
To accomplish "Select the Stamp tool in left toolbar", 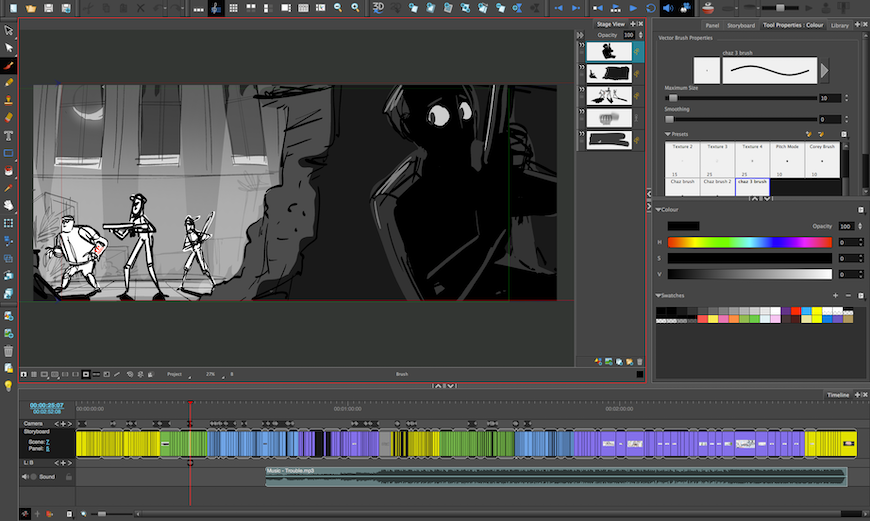I will 8,100.
